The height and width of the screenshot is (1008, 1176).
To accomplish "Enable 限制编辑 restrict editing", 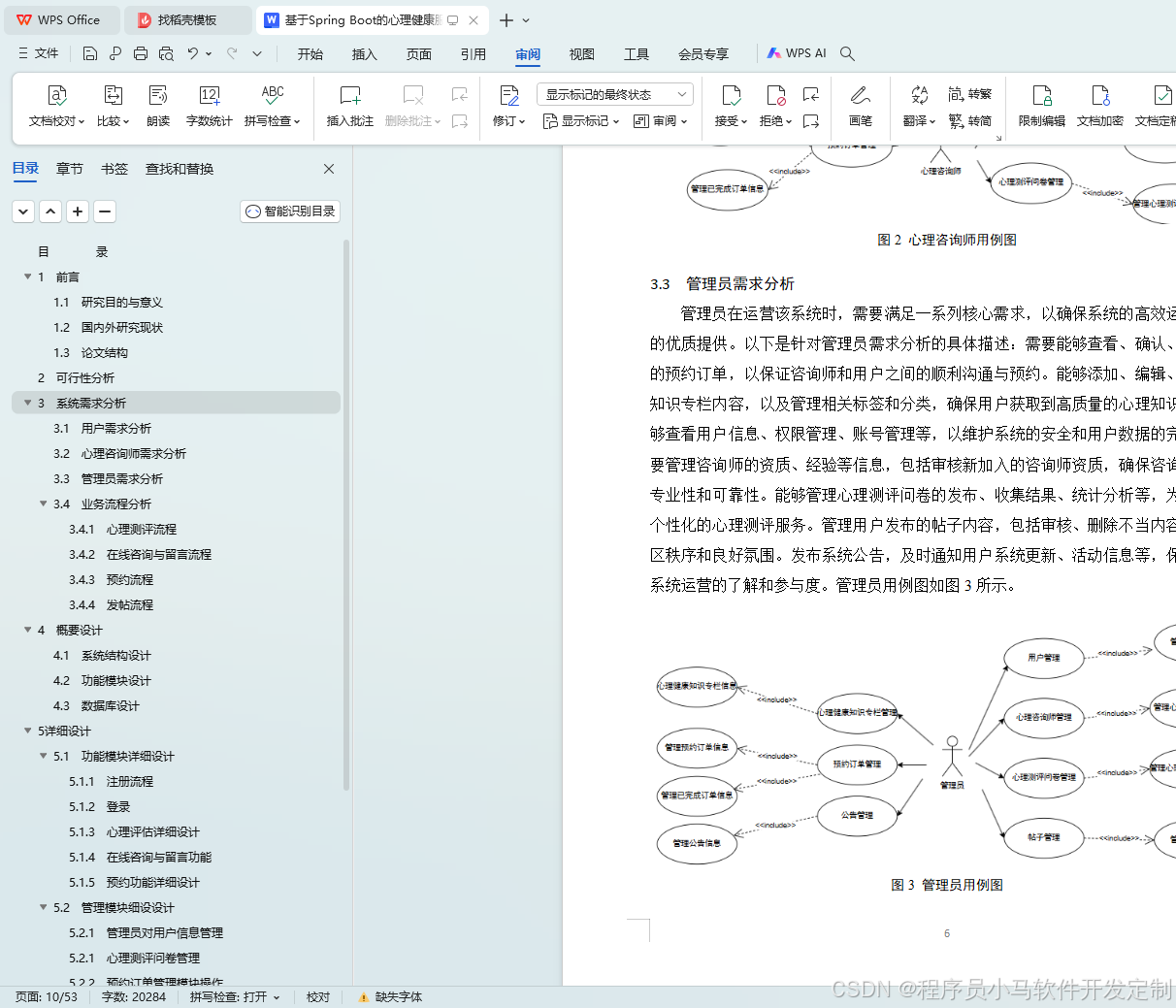I will pos(1041,107).
